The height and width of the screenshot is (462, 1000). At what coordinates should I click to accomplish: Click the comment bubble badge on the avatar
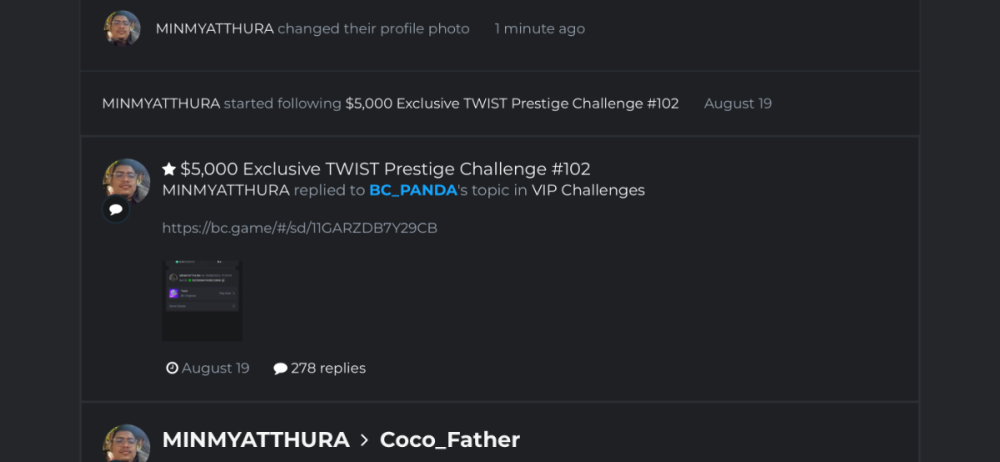click(x=116, y=210)
